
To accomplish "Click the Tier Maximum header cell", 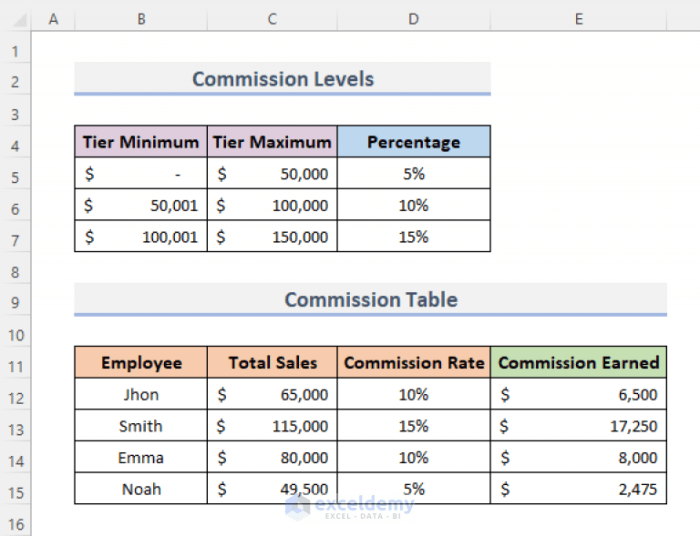I will click(272, 141).
